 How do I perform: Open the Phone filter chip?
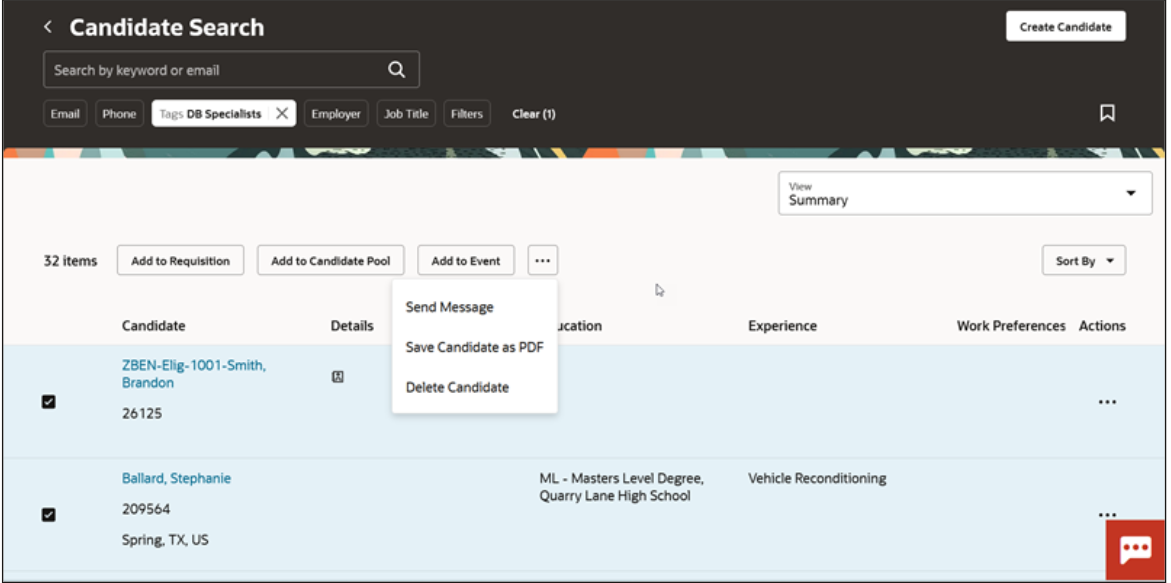coord(119,113)
